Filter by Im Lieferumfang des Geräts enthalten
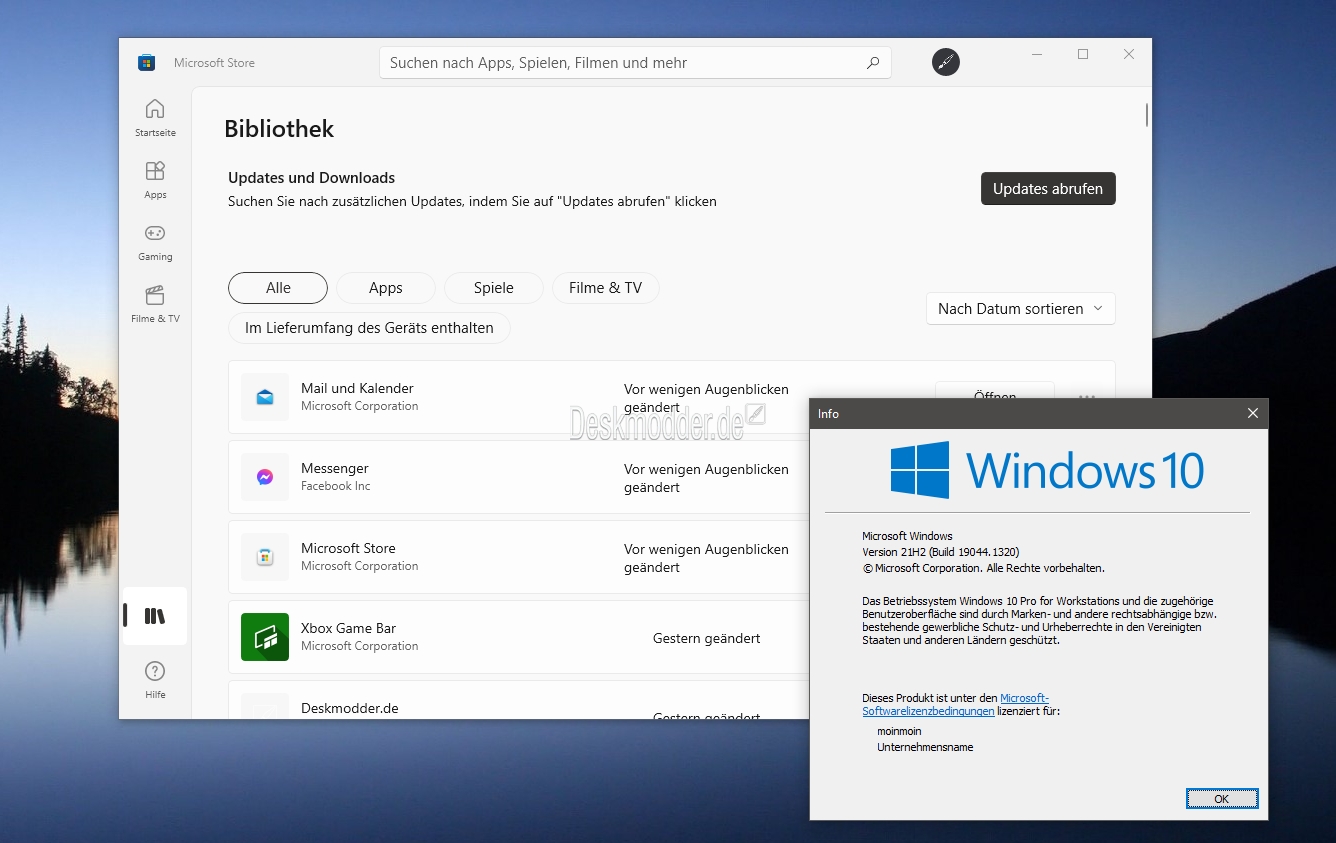This screenshot has height=843, width=1336. pos(369,328)
